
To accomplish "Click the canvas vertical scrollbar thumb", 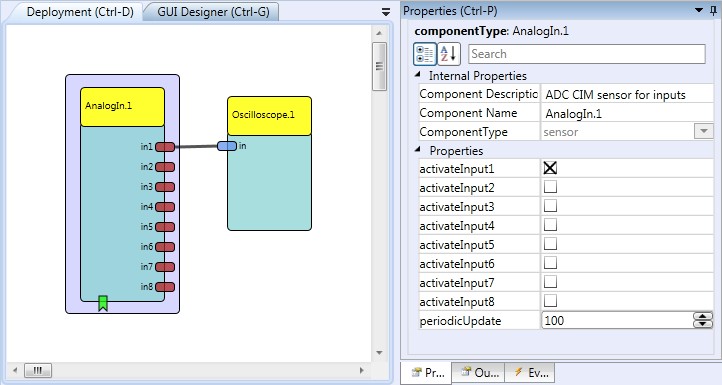I will (379, 66).
